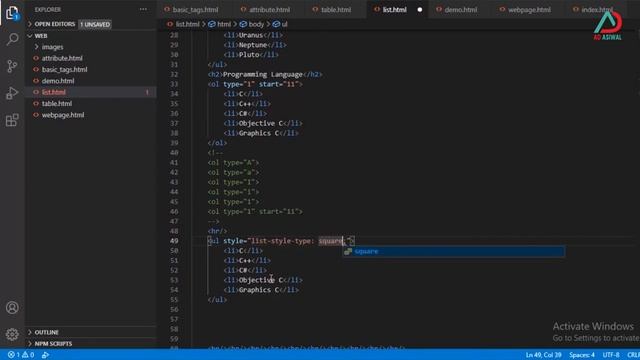This screenshot has height=360, width=640.
Task: Click the Programming Language heading line
Action: point(265,74)
